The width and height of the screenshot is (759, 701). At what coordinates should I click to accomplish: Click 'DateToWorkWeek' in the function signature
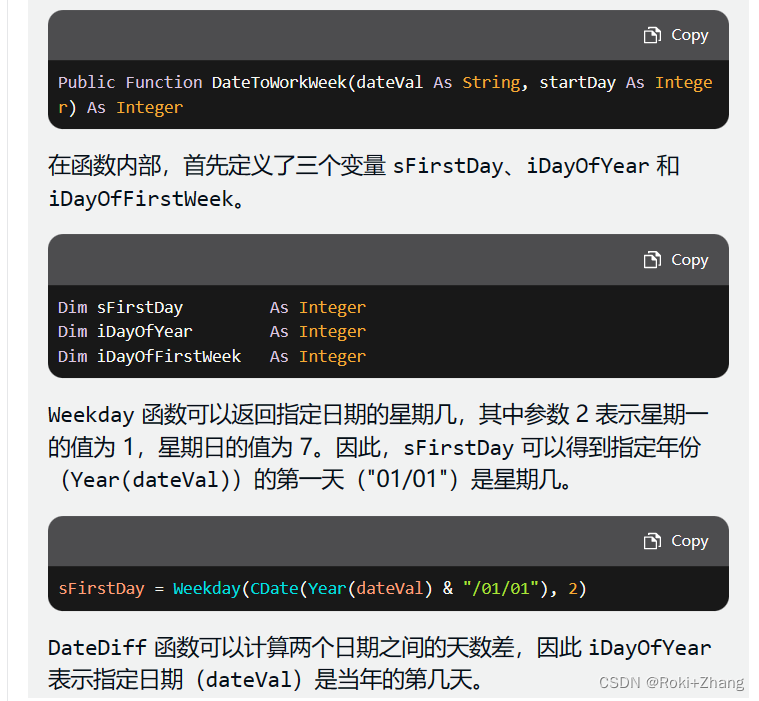coord(279,82)
